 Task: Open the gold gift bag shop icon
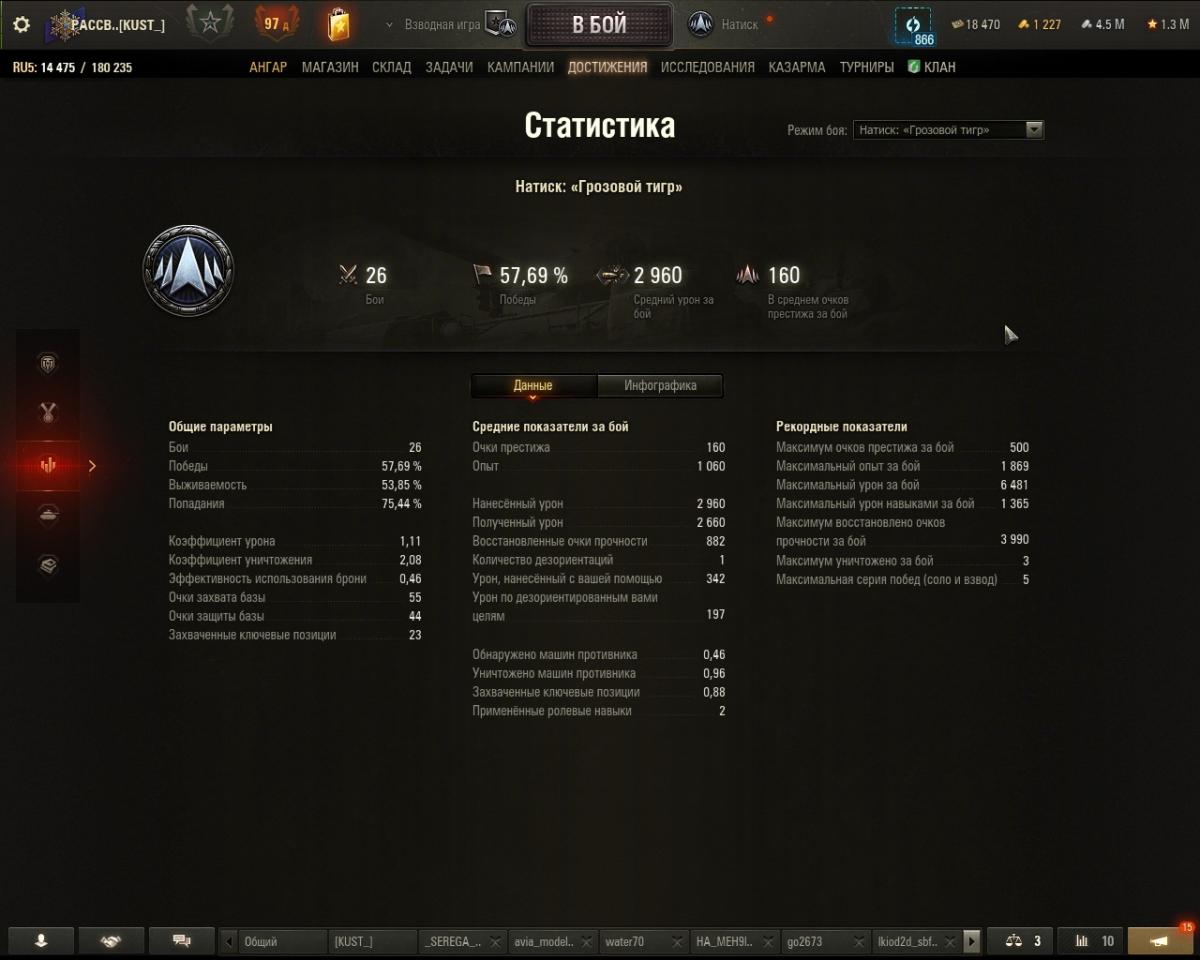tap(339, 23)
